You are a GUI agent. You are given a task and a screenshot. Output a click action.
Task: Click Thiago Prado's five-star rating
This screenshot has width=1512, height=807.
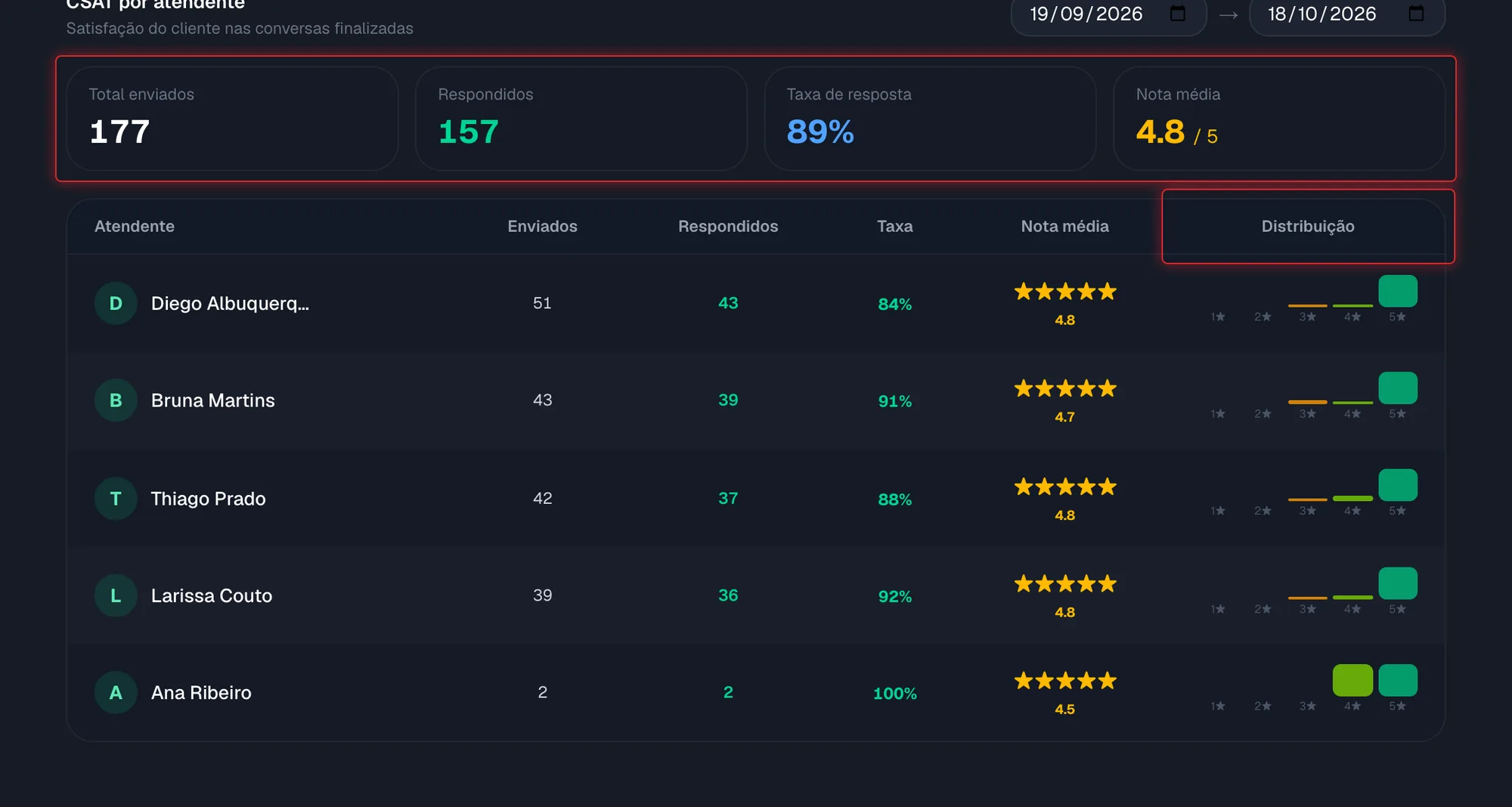[1065, 487]
